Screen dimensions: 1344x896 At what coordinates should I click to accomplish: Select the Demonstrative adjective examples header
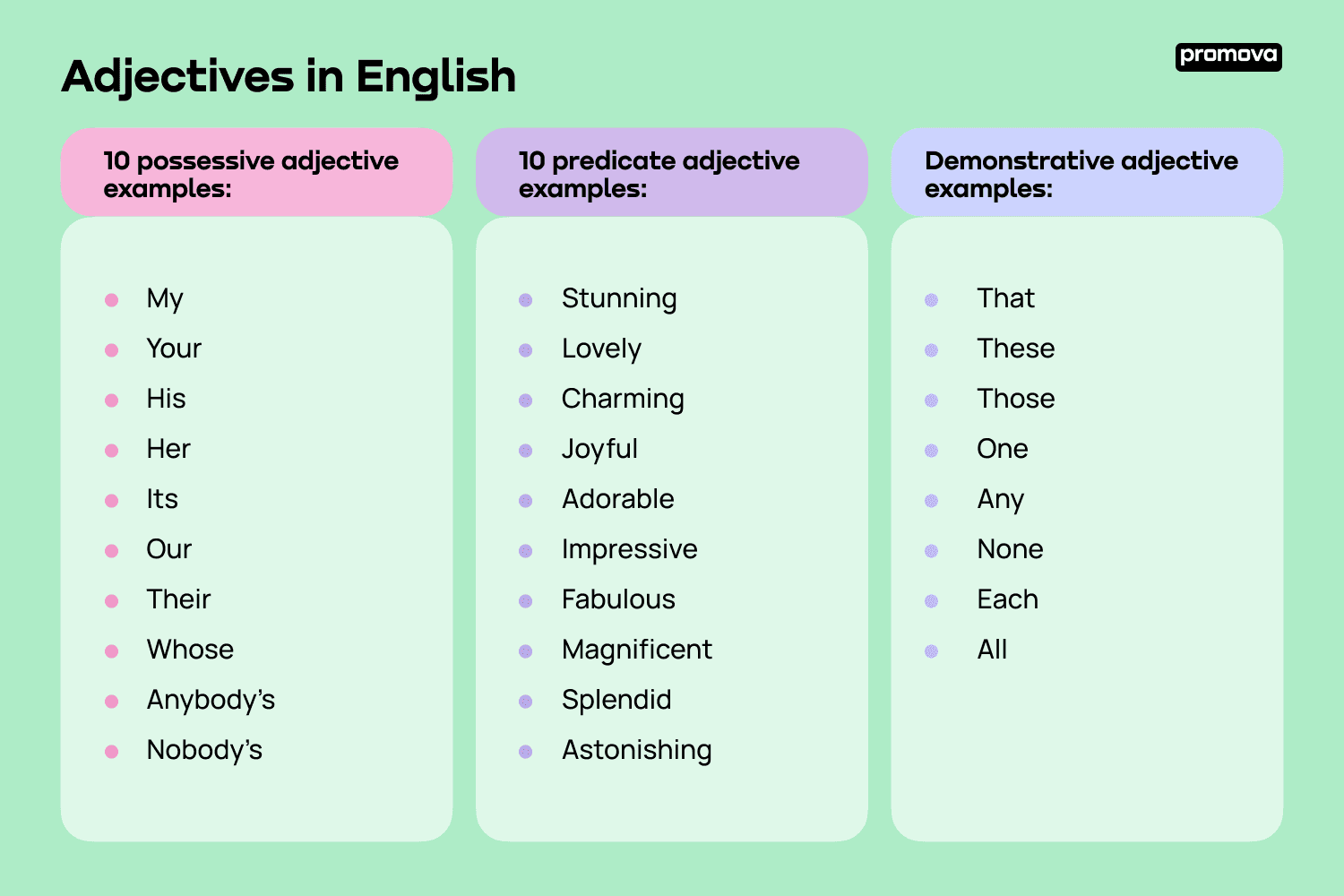[x=1081, y=174]
